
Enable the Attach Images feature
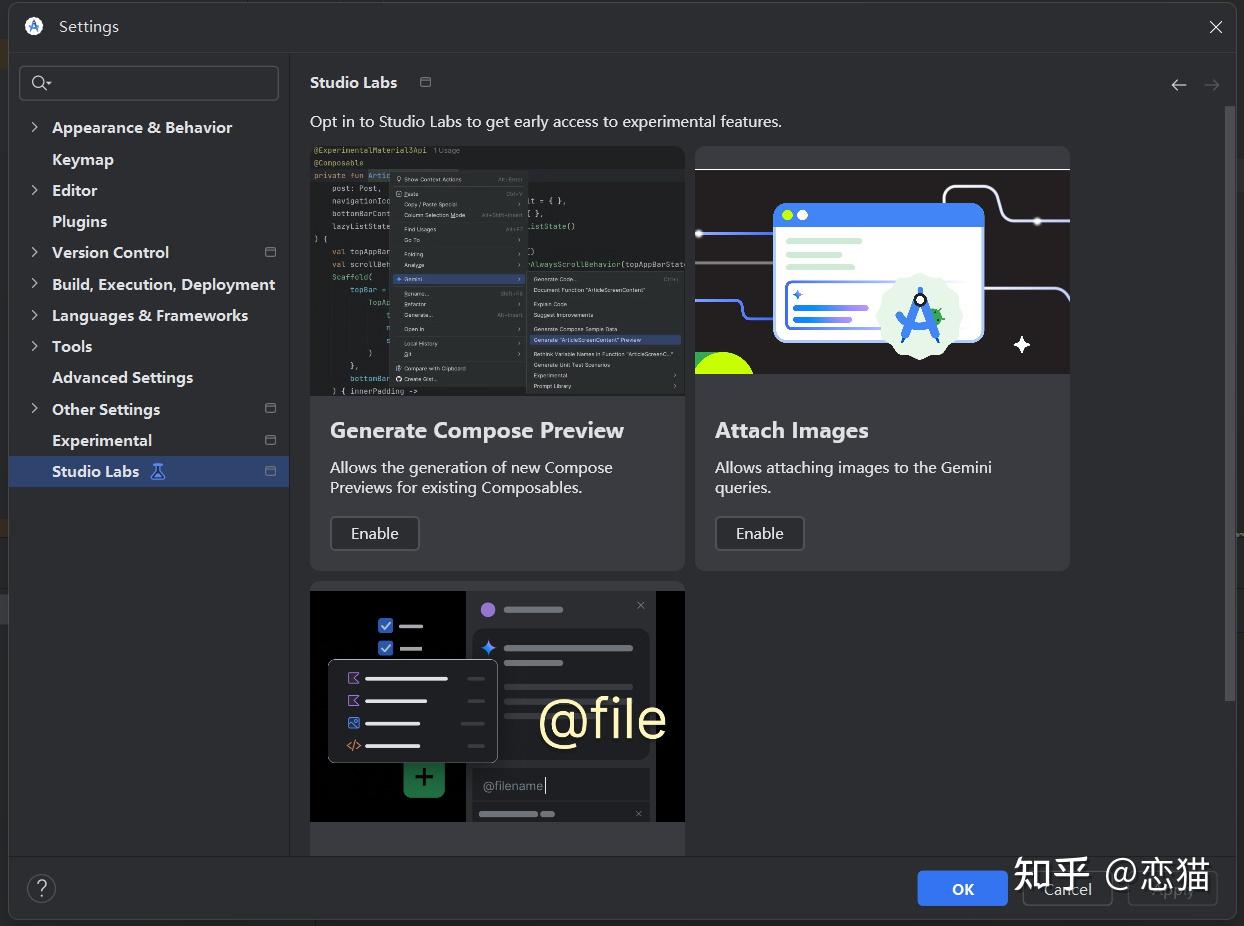point(759,533)
